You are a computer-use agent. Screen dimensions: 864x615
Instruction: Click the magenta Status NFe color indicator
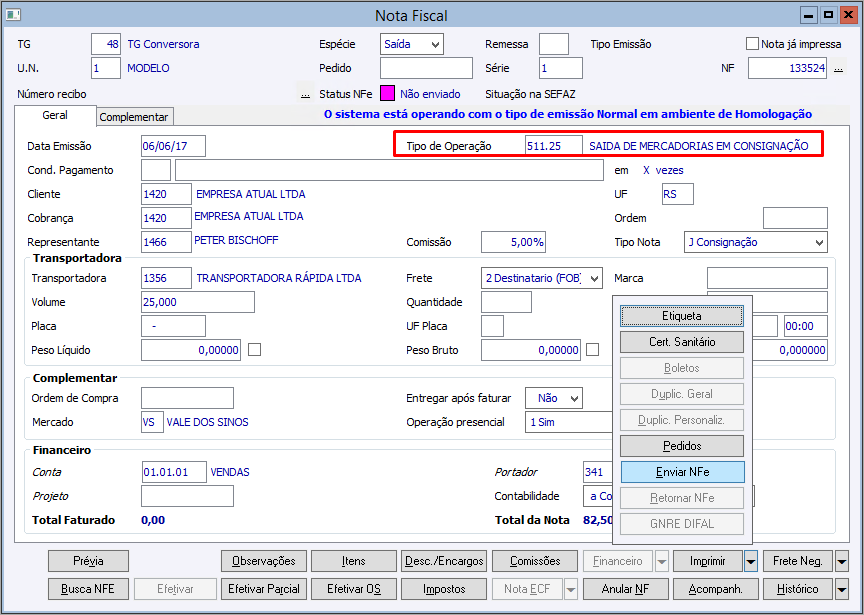387,94
